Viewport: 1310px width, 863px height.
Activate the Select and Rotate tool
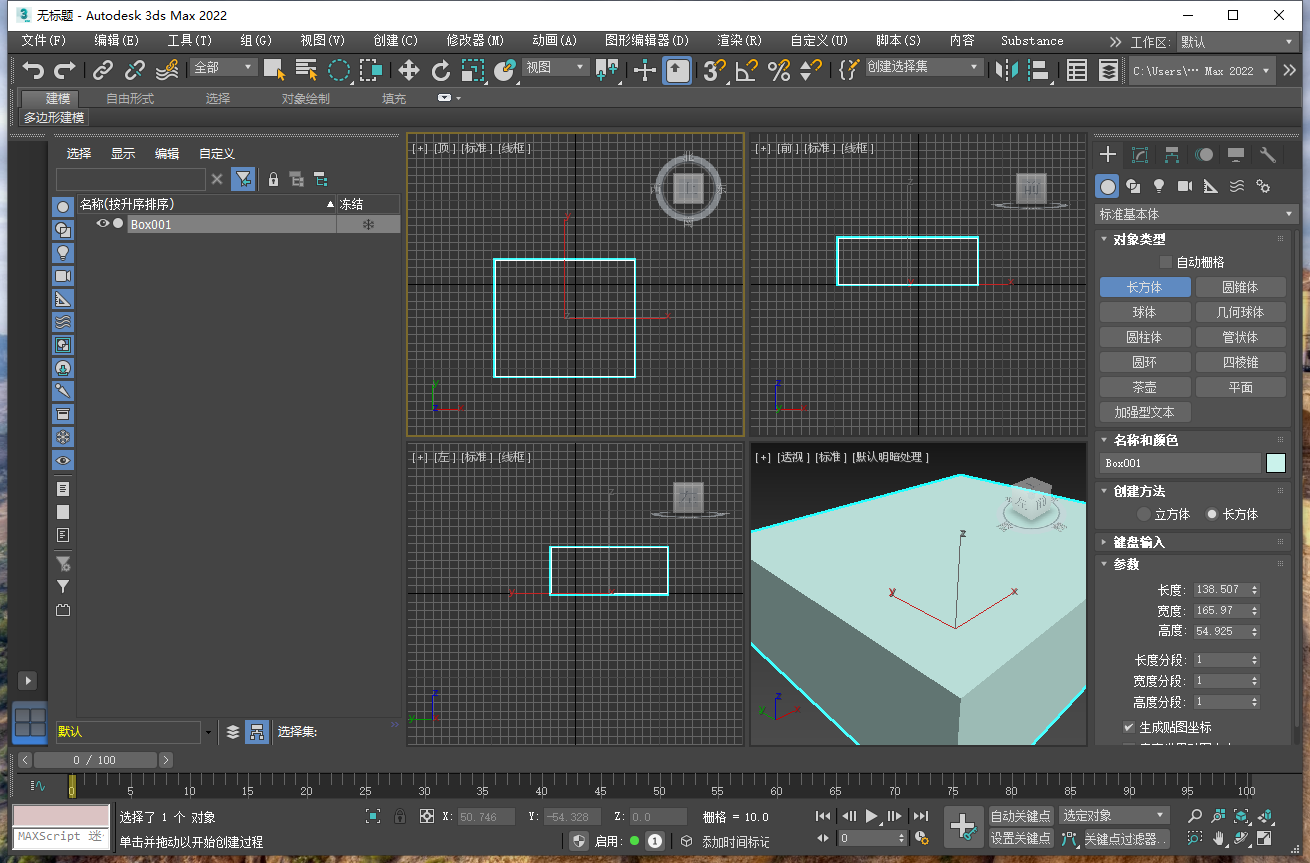441,70
